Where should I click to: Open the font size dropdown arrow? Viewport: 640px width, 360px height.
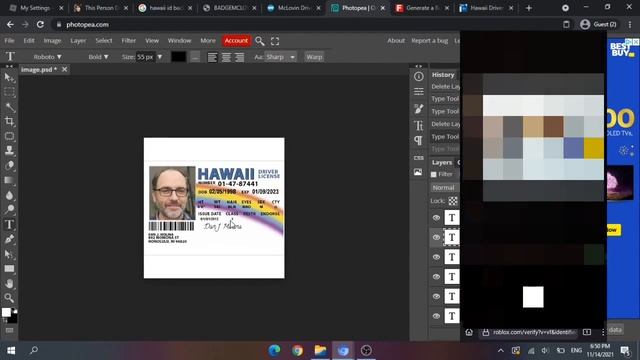coord(160,57)
